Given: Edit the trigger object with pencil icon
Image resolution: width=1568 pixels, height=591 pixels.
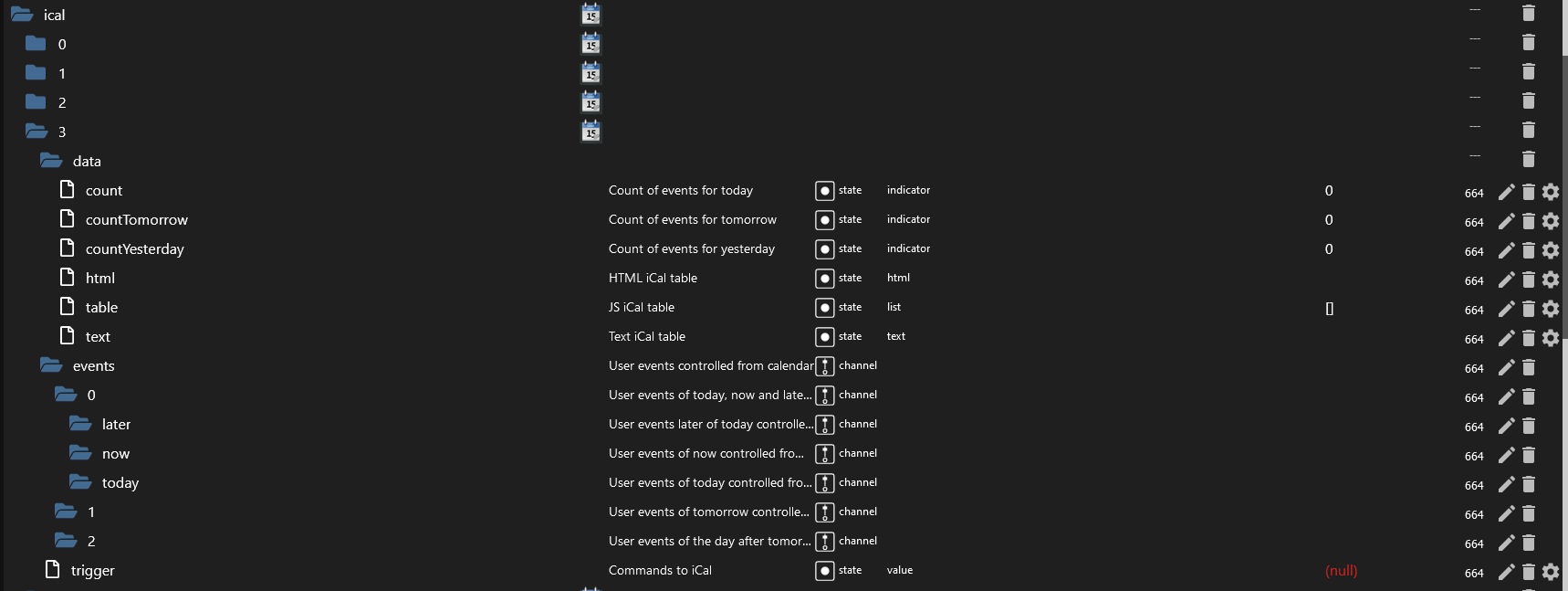Looking at the screenshot, I should tap(1506, 572).
